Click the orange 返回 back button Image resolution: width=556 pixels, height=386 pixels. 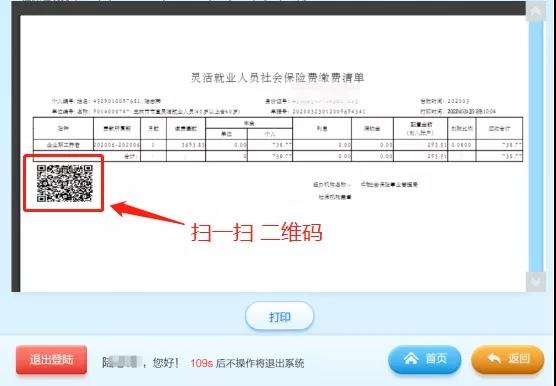click(x=507, y=360)
